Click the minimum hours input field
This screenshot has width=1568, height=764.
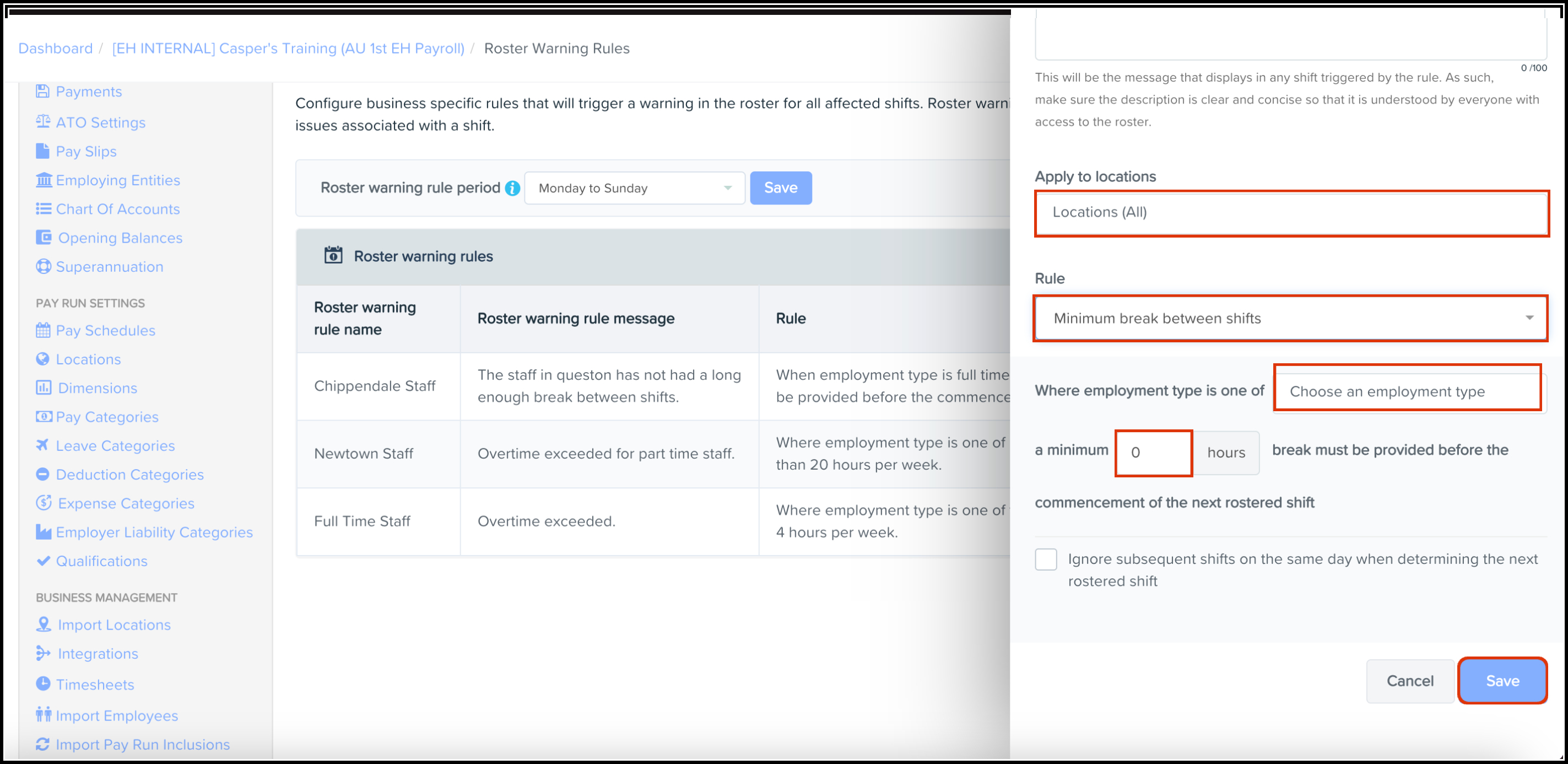[1153, 453]
